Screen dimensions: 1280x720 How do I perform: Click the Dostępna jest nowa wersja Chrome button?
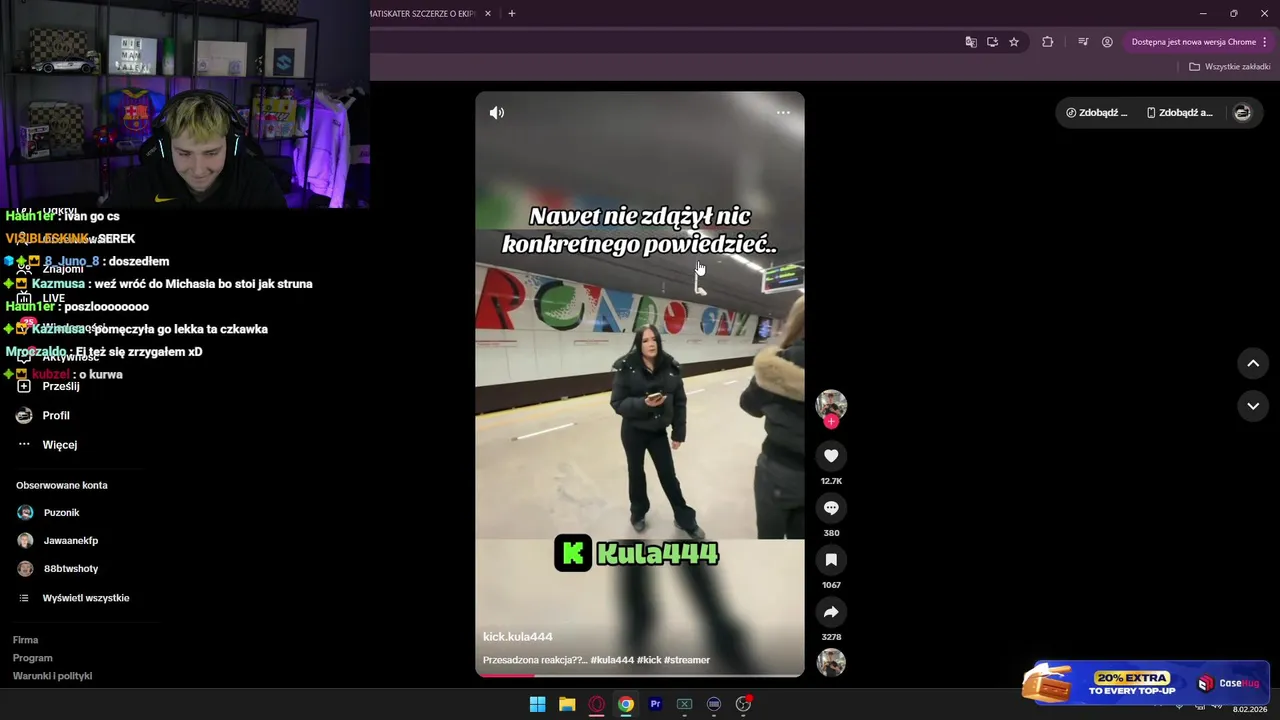(1194, 42)
